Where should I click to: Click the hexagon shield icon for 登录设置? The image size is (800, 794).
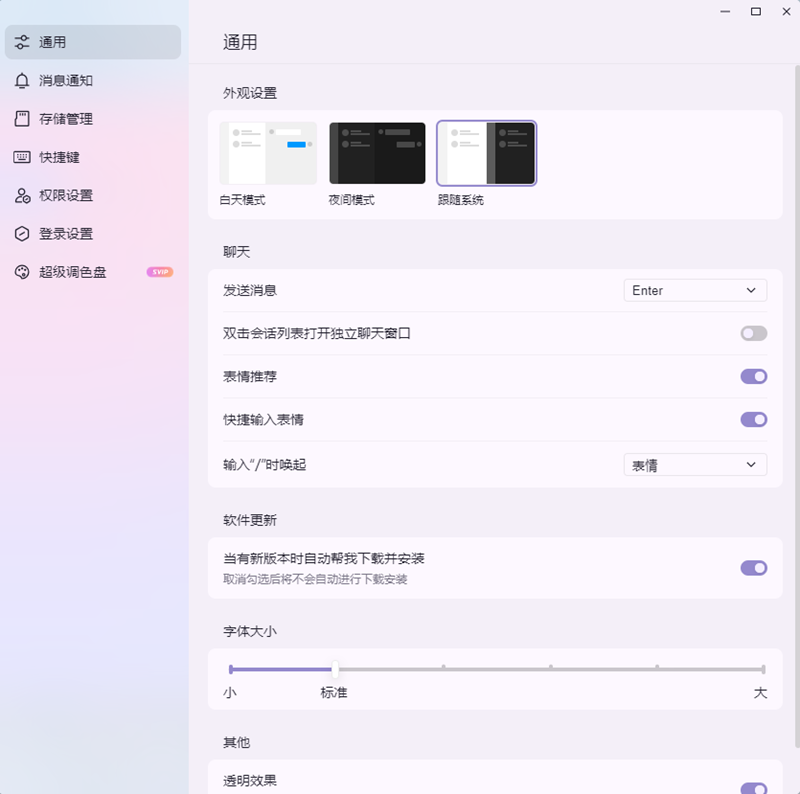22,234
